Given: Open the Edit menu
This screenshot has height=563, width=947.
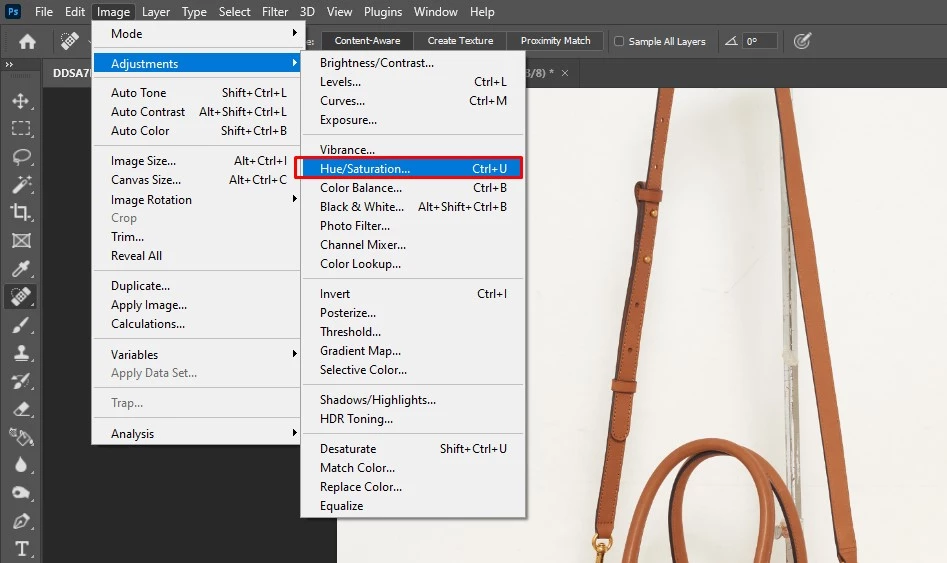Looking at the screenshot, I should 75,11.
